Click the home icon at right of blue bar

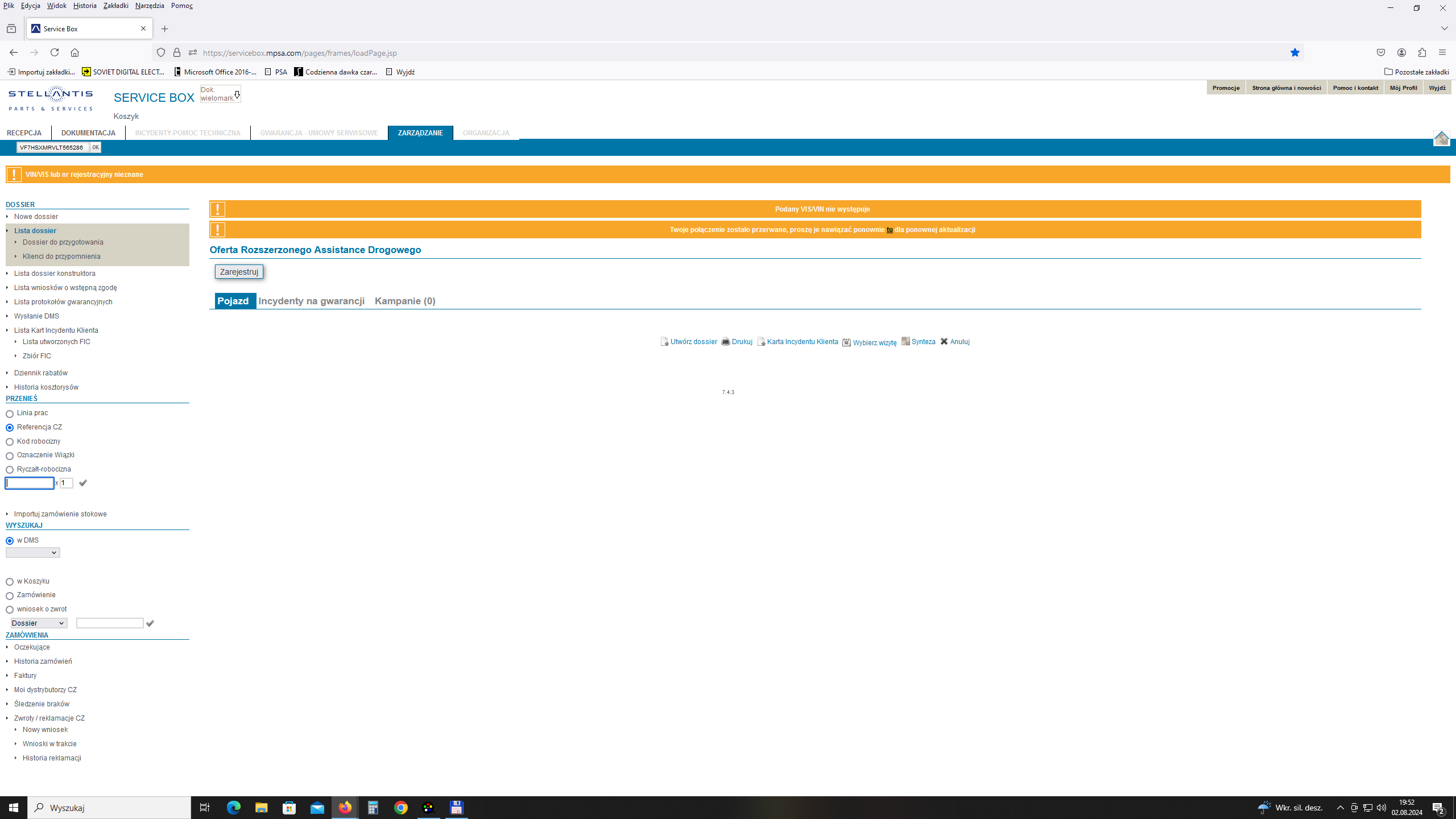pos(1441,138)
